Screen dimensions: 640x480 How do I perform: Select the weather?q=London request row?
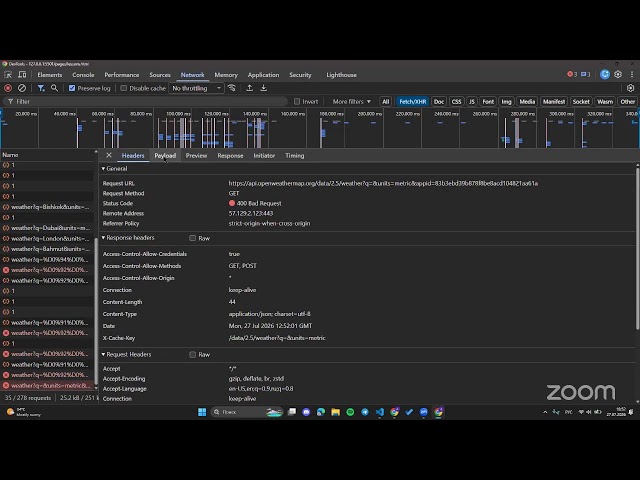click(47, 238)
